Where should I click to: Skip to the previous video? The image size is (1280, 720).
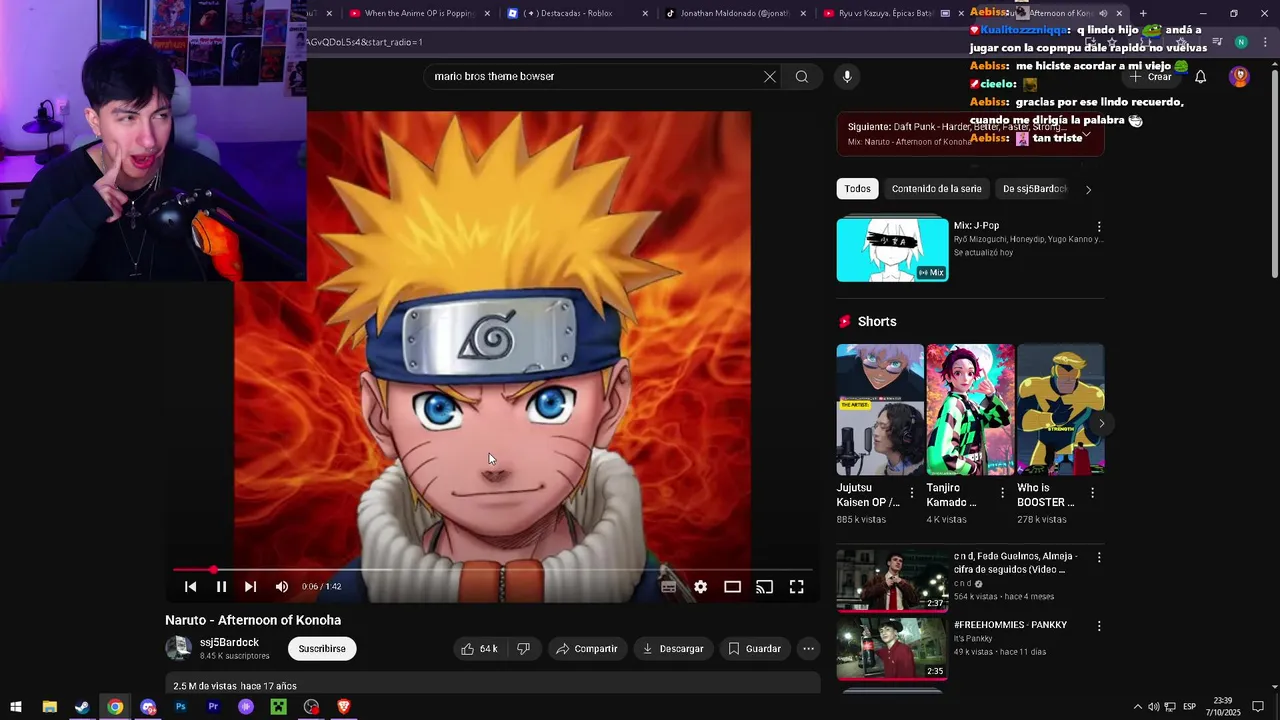click(x=191, y=587)
